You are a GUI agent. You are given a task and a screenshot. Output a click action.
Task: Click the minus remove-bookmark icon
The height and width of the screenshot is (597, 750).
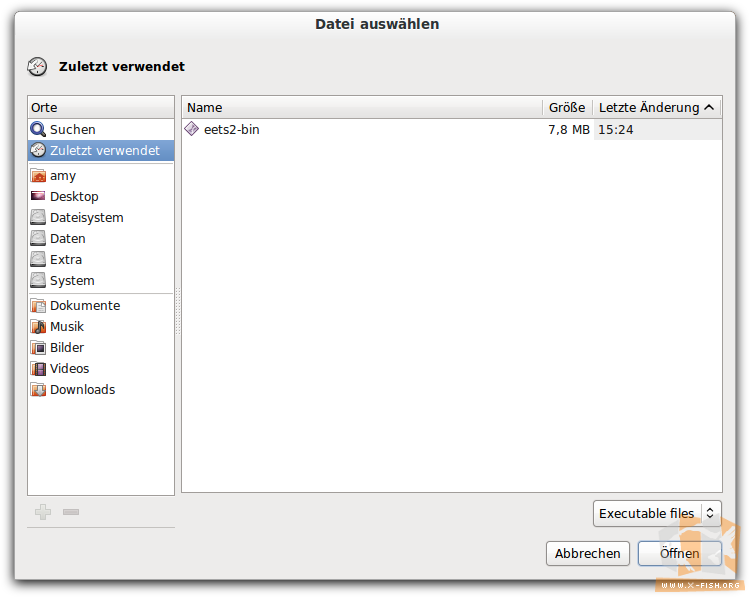(71, 512)
